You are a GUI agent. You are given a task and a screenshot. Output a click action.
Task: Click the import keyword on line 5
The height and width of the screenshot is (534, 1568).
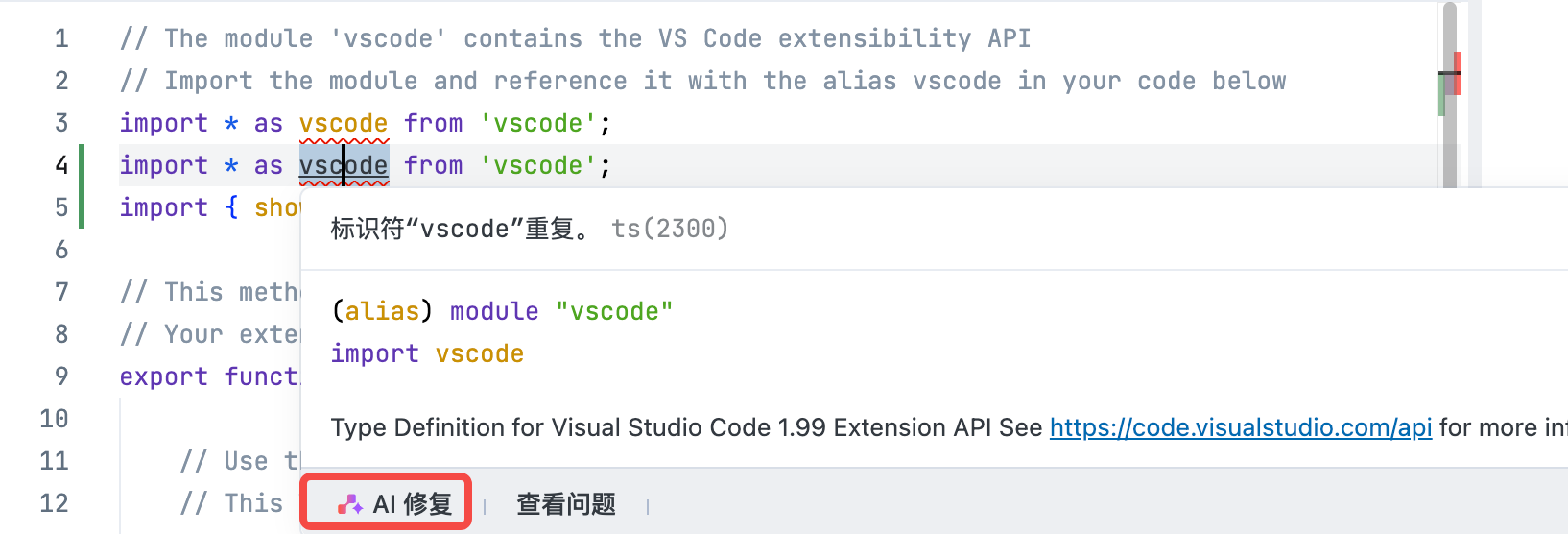pyautogui.click(x=164, y=207)
